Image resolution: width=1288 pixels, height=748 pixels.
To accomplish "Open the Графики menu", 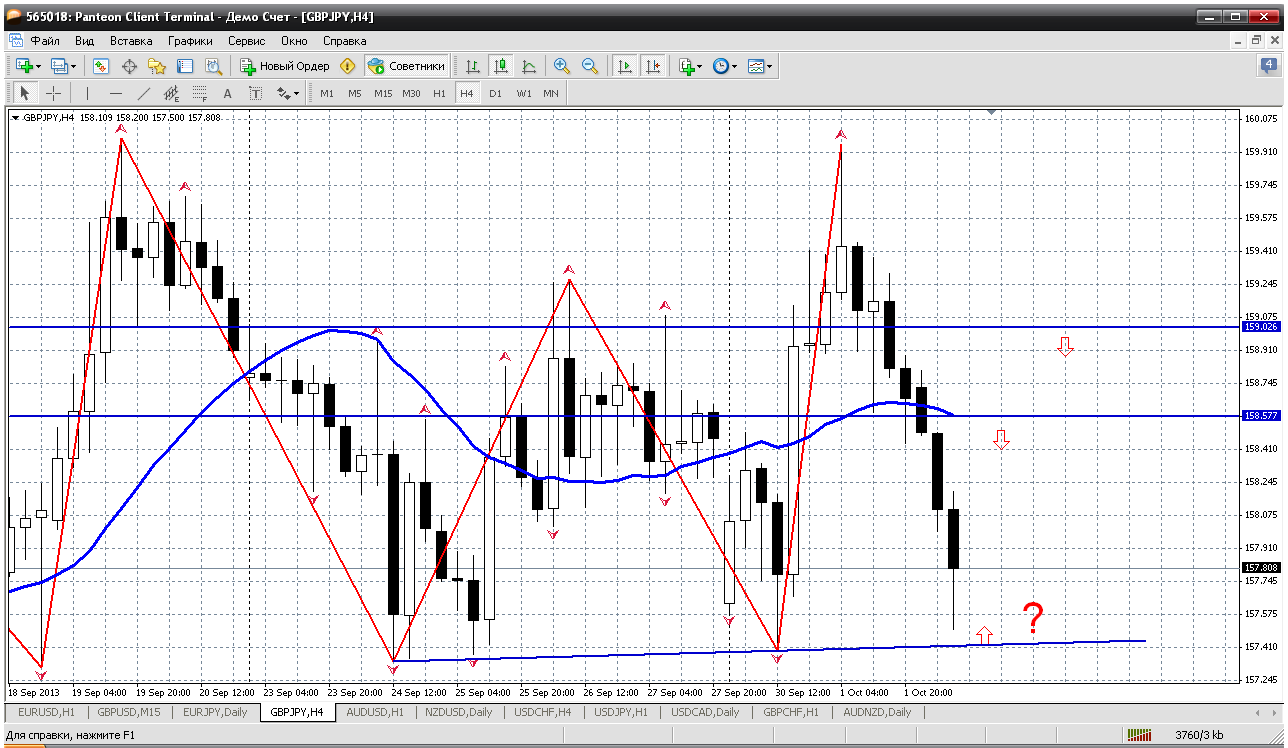I will [191, 41].
